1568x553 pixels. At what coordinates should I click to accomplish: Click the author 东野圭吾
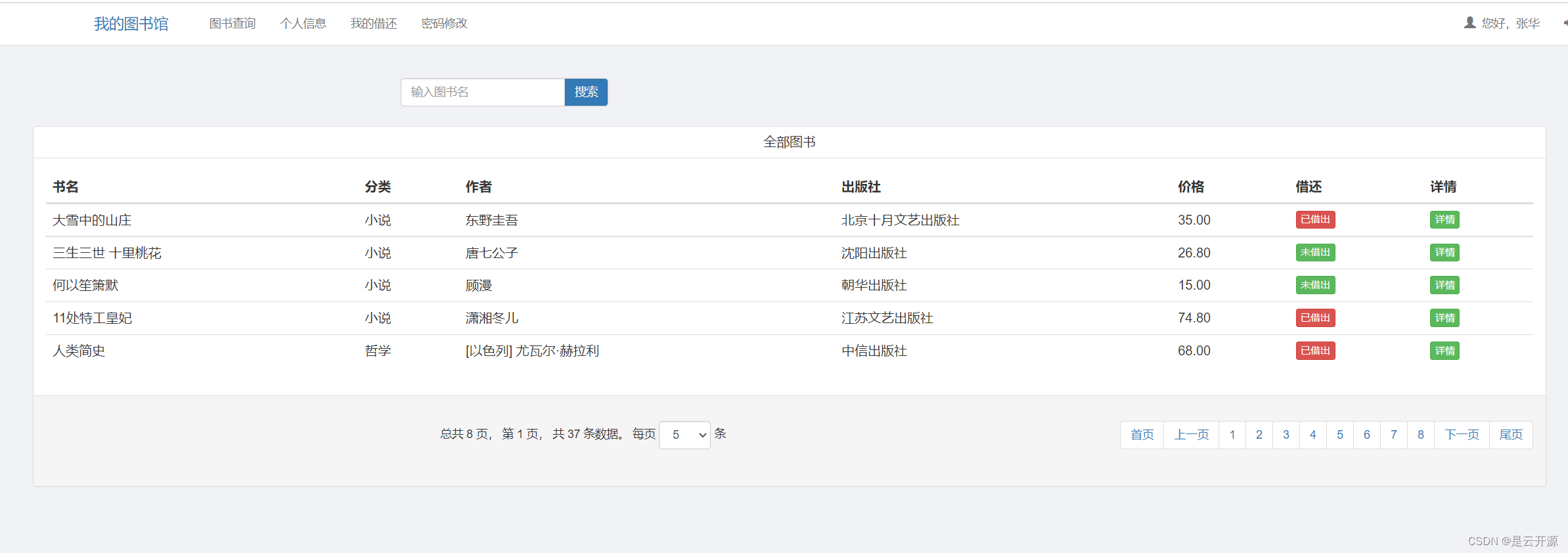[x=492, y=220]
